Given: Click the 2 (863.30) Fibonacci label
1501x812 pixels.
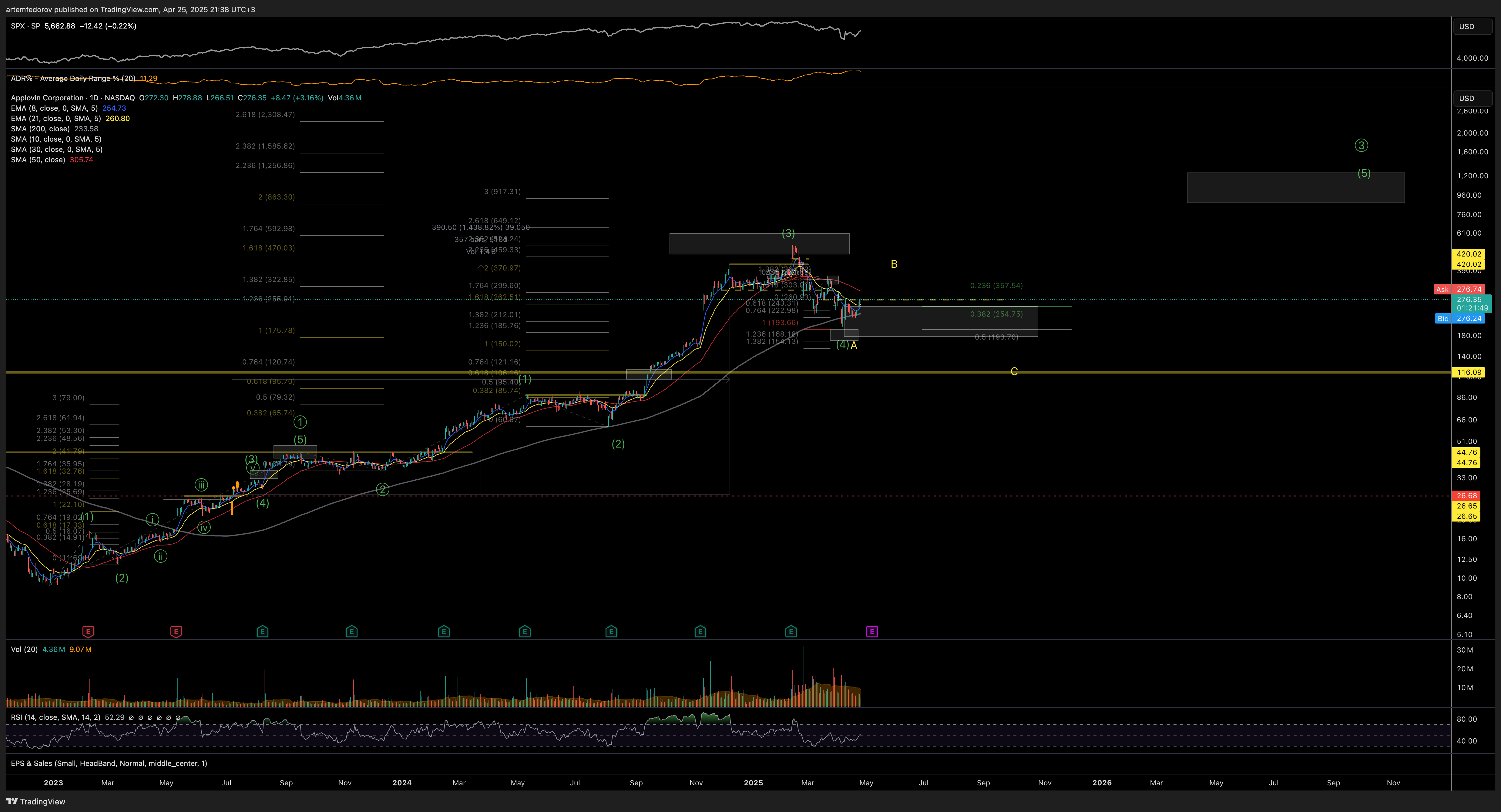Looking at the screenshot, I should click(277, 197).
